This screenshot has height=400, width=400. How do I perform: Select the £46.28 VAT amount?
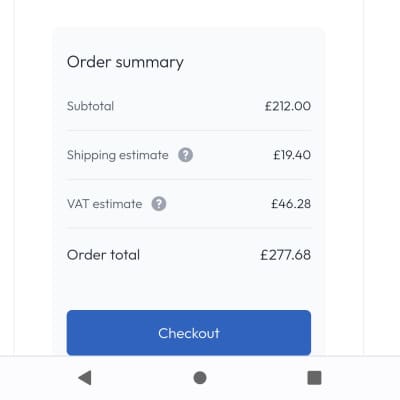coord(291,204)
